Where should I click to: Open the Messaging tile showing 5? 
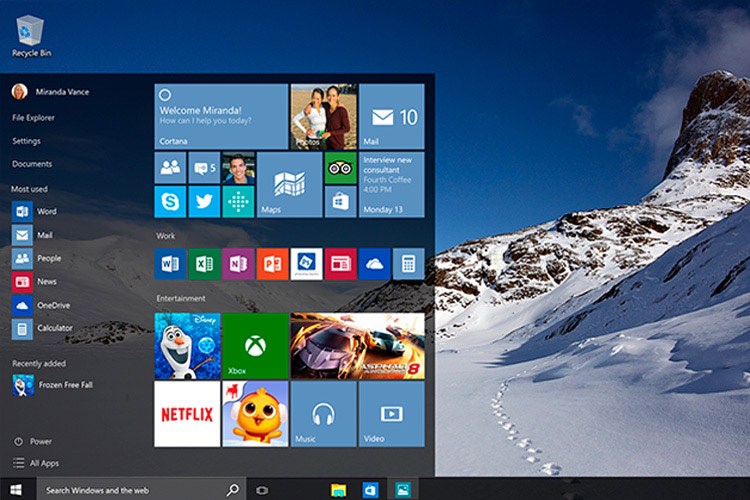[x=204, y=167]
